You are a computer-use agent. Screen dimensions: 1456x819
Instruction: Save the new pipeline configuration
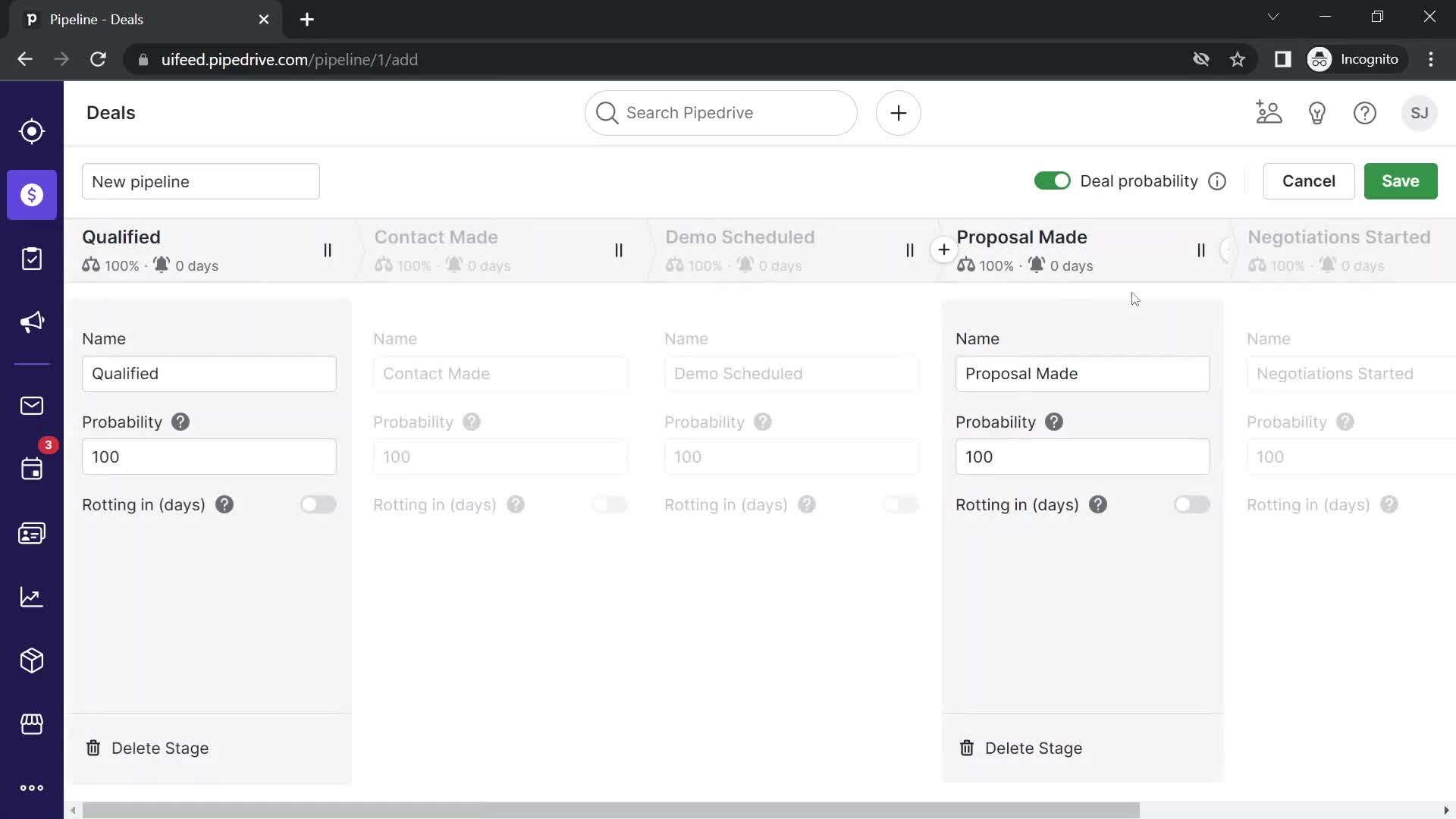[1400, 181]
